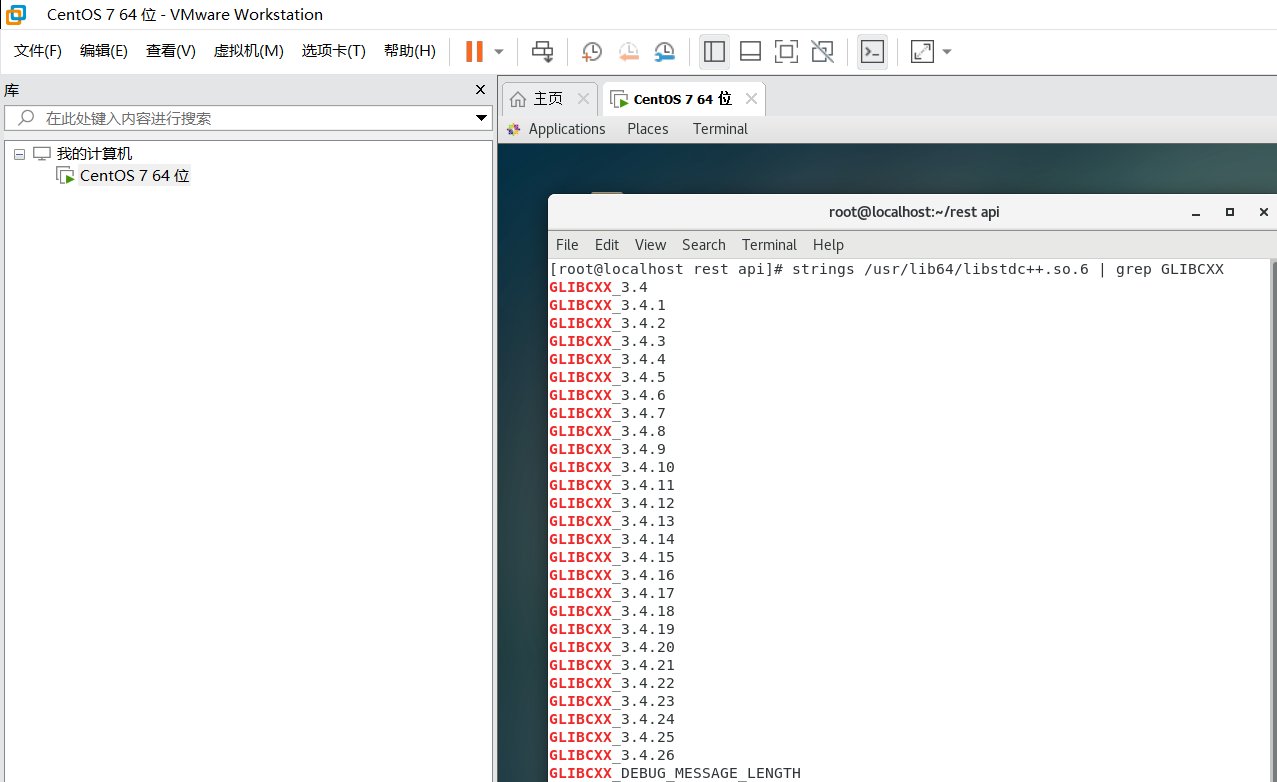This screenshot has width=1277, height=782.
Task: Pause the running virtual machine
Action: pos(472,51)
